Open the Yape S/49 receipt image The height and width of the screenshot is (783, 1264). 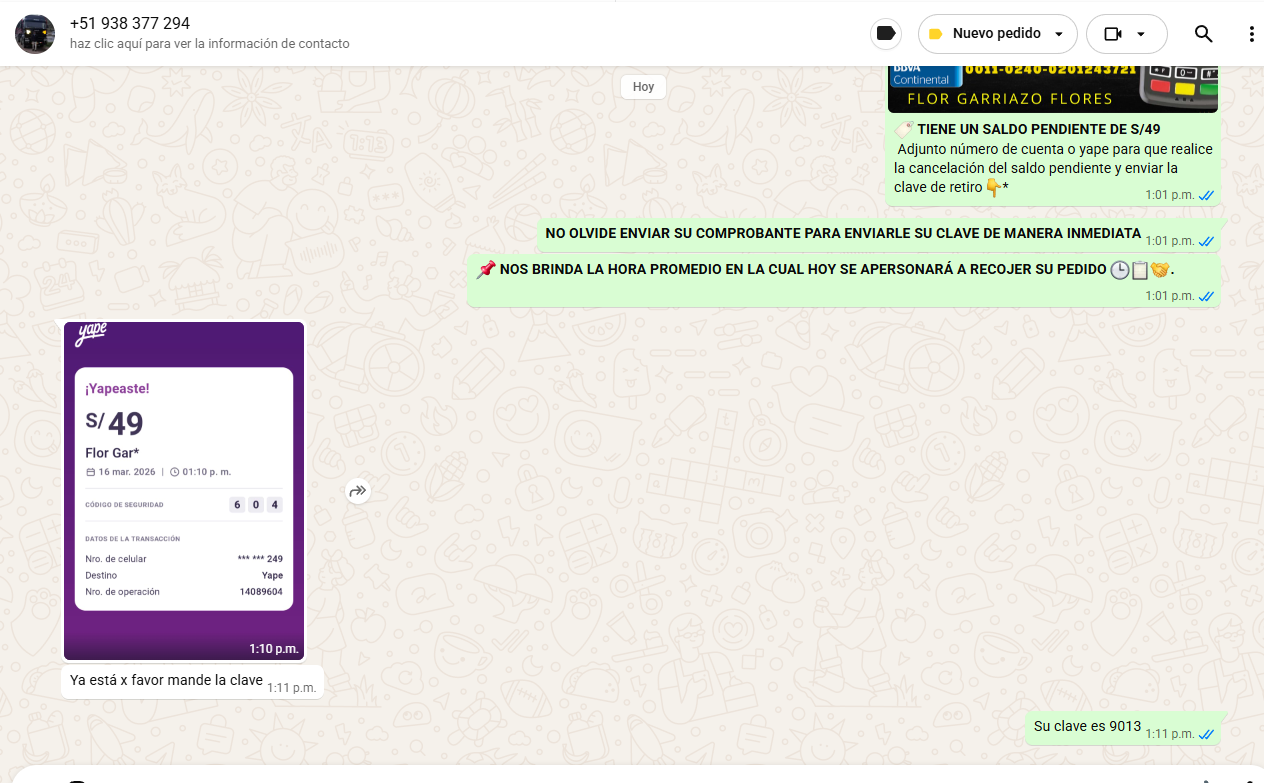[x=184, y=490]
